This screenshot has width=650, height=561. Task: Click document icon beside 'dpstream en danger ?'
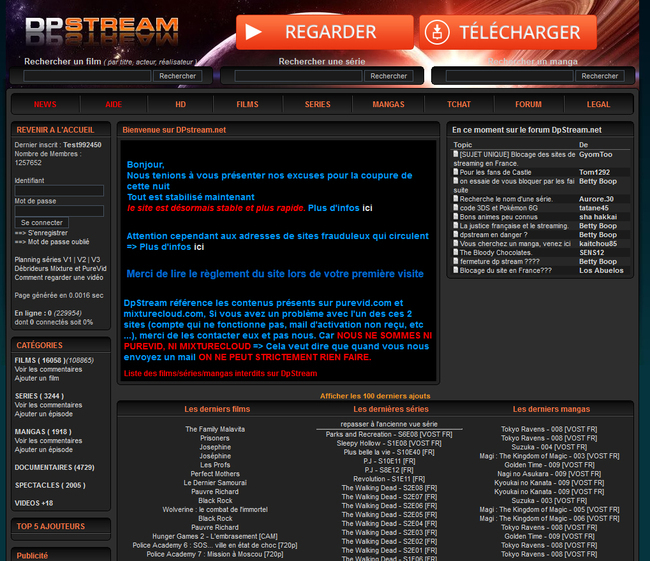[456, 234]
